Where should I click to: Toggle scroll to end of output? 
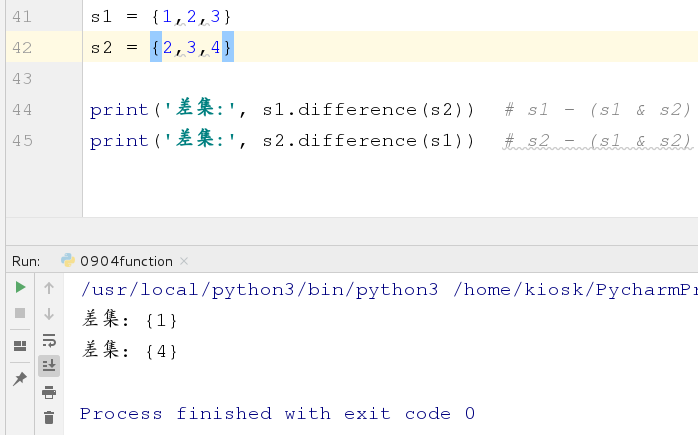click(49, 366)
